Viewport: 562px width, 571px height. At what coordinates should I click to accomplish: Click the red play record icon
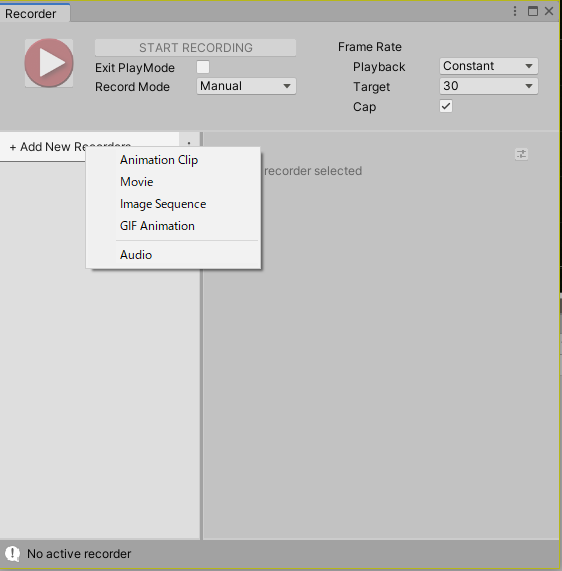[49, 63]
